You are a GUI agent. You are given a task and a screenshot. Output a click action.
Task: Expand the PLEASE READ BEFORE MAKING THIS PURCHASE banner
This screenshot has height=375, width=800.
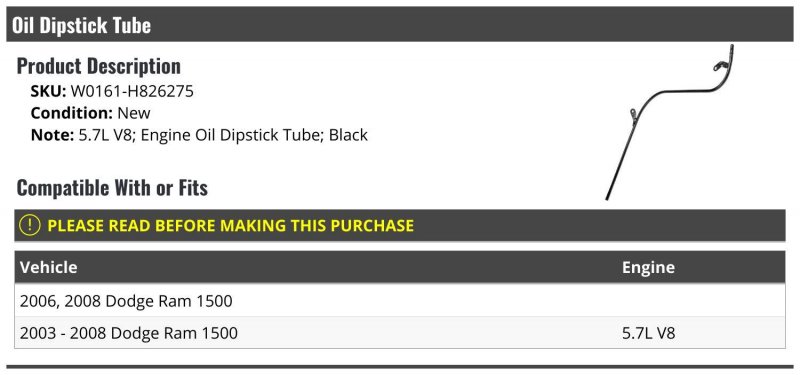[400, 225]
